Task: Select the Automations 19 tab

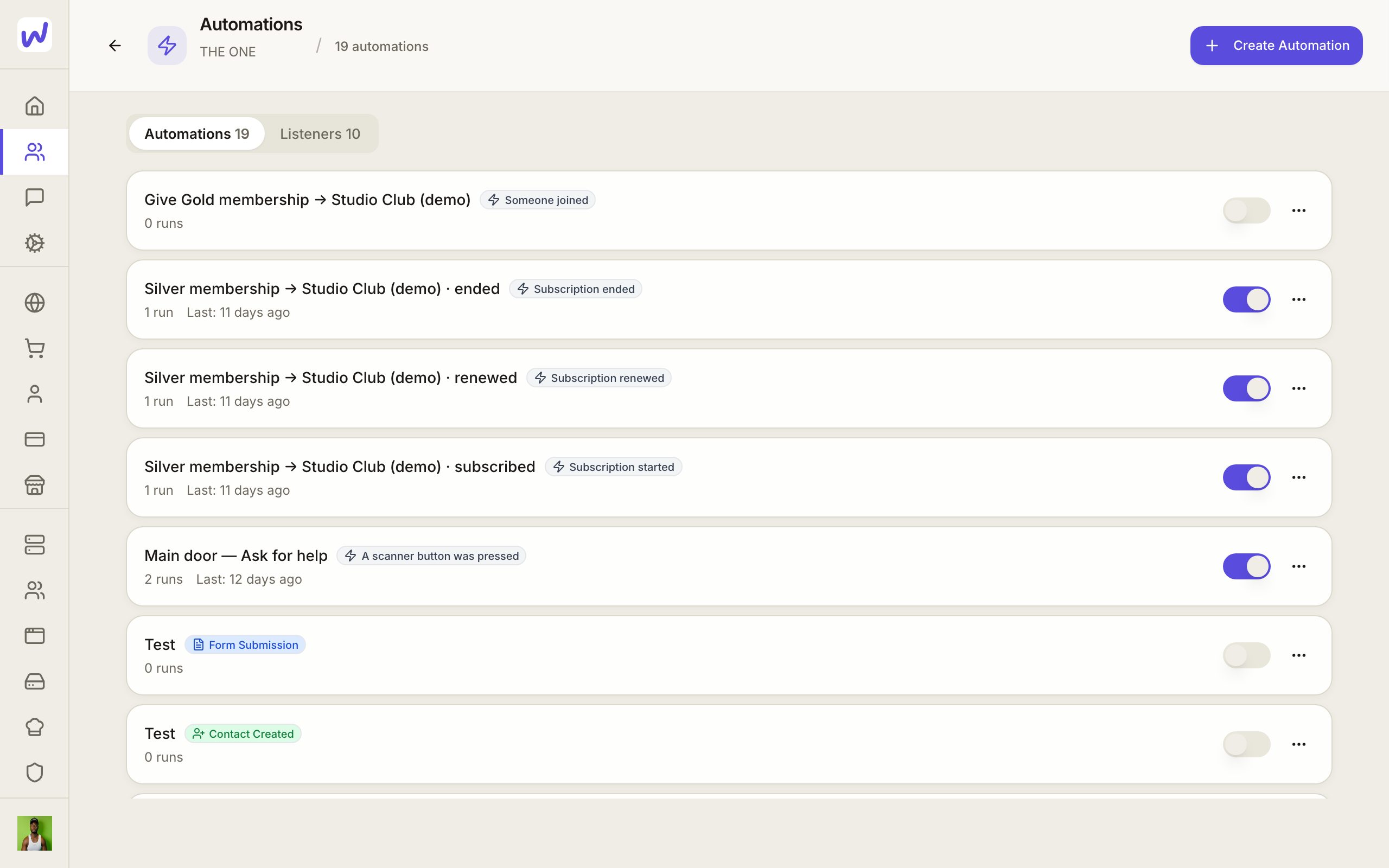Action: tap(196, 134)
